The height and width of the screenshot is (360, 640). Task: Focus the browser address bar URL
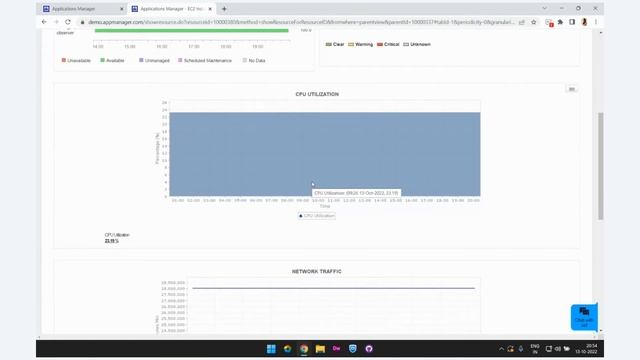[x=301, y=22]
